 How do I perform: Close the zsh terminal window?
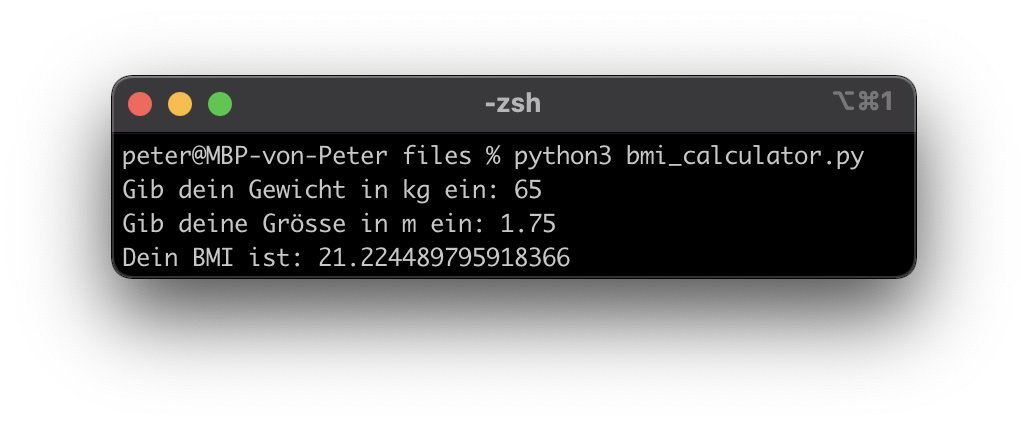[x=140, y=103]
